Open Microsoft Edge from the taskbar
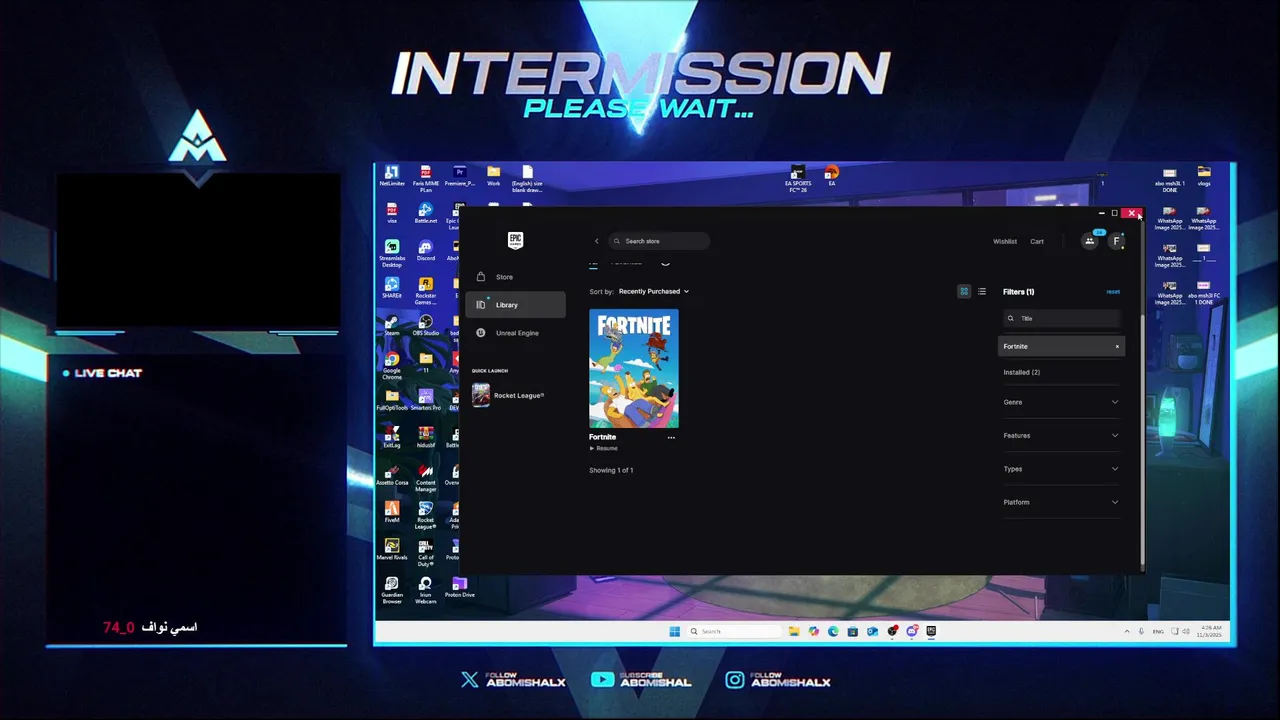 pyautogui.click(x=833, y=631)
